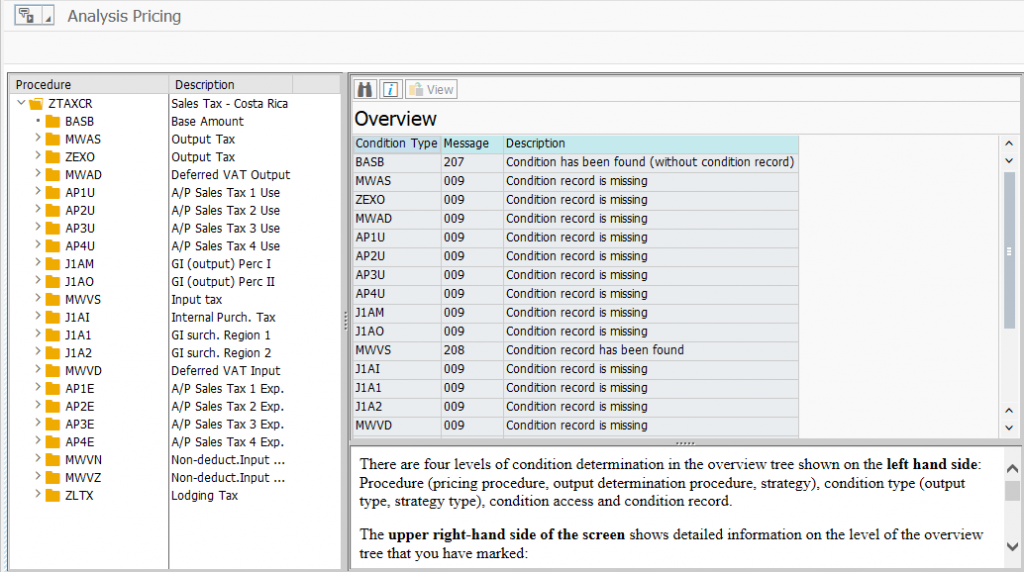The height and width of the screenshot is (572, 1024).
Task: Select the MWVS cell in Overview table
Action: [396, 350]
